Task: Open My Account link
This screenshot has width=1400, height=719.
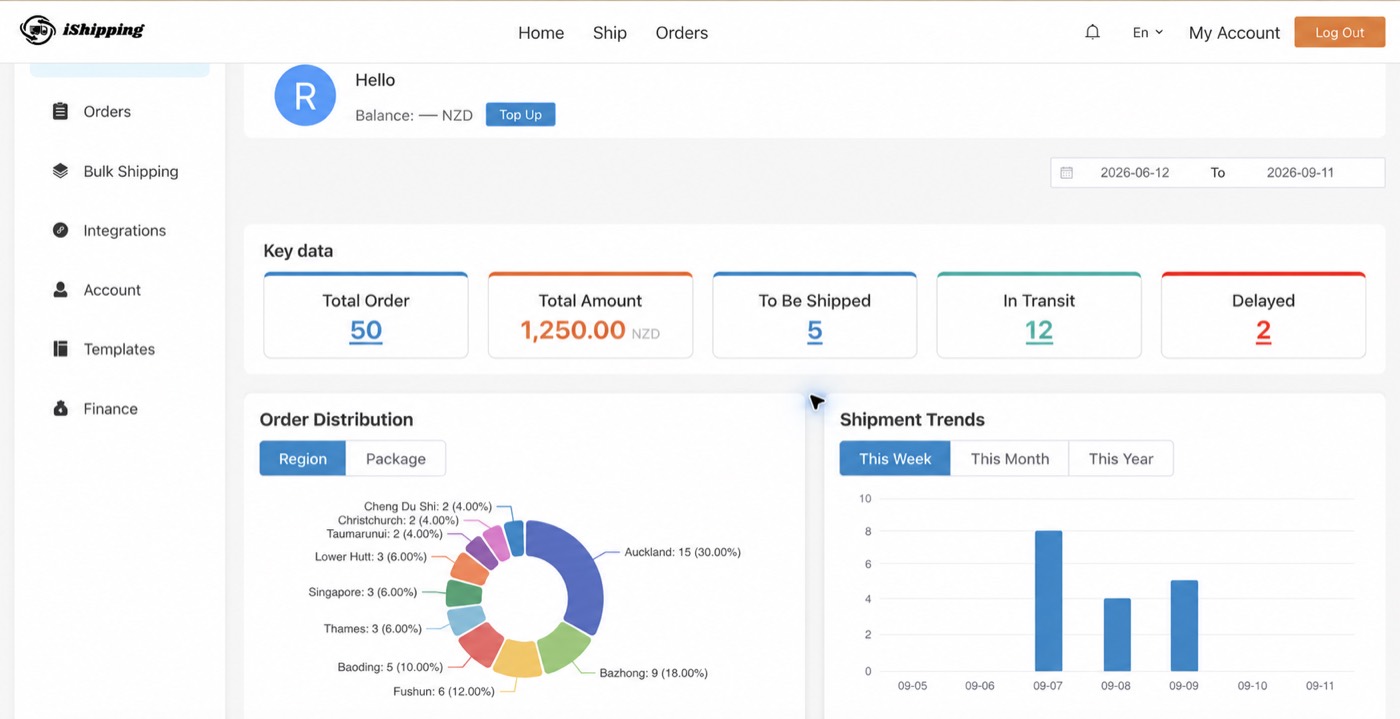Action: click(x=1234, y=33)
